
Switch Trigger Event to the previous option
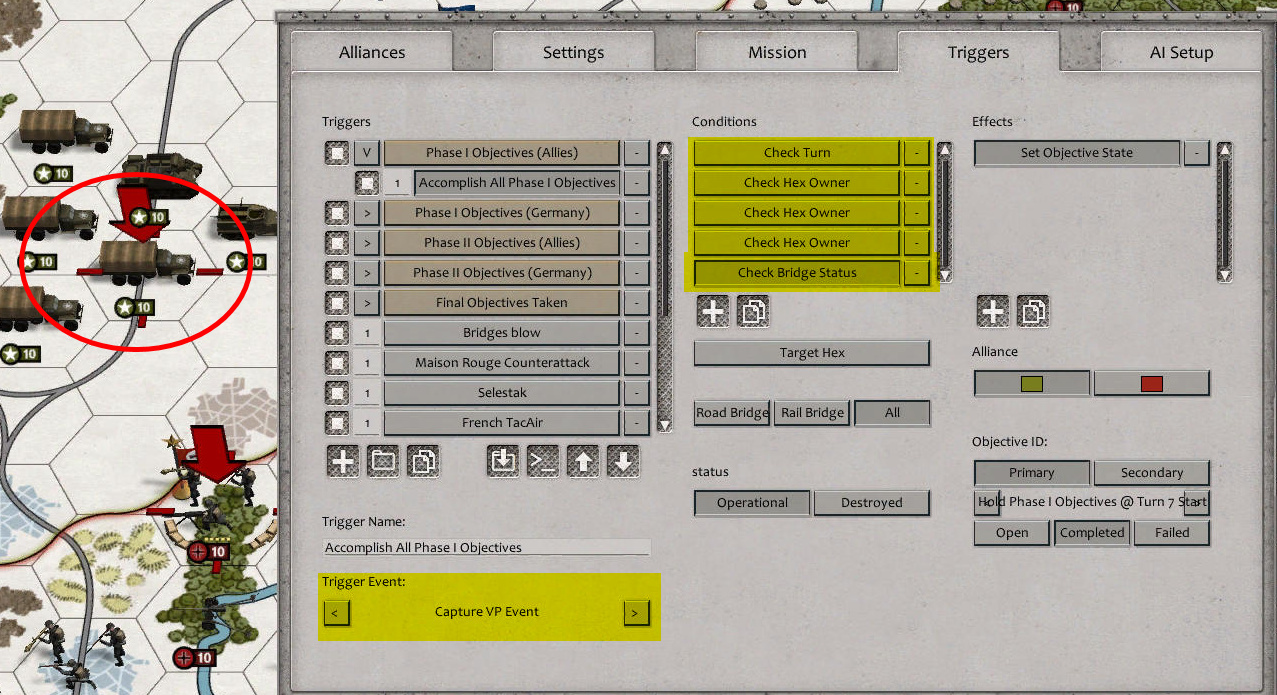tap(337, 612)
